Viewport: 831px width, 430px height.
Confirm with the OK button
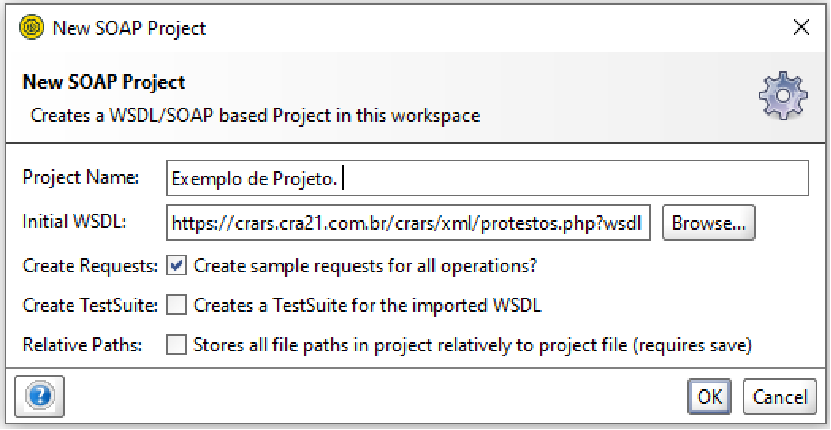click(709, 396)
